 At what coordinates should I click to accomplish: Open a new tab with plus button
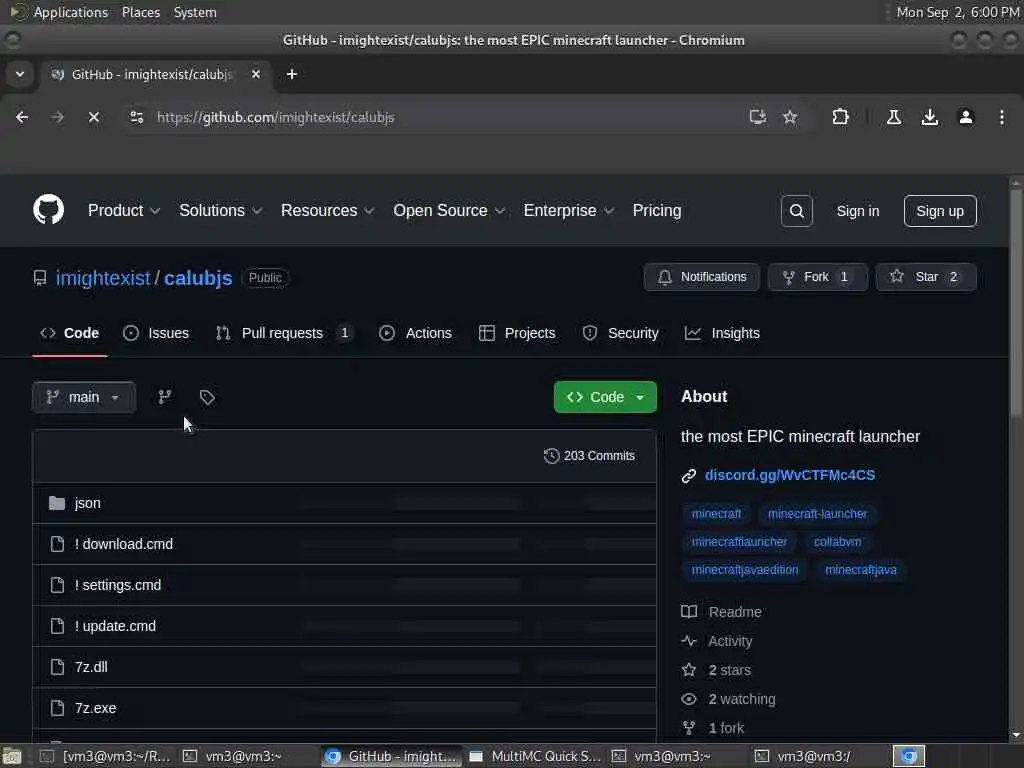[292, 74]
